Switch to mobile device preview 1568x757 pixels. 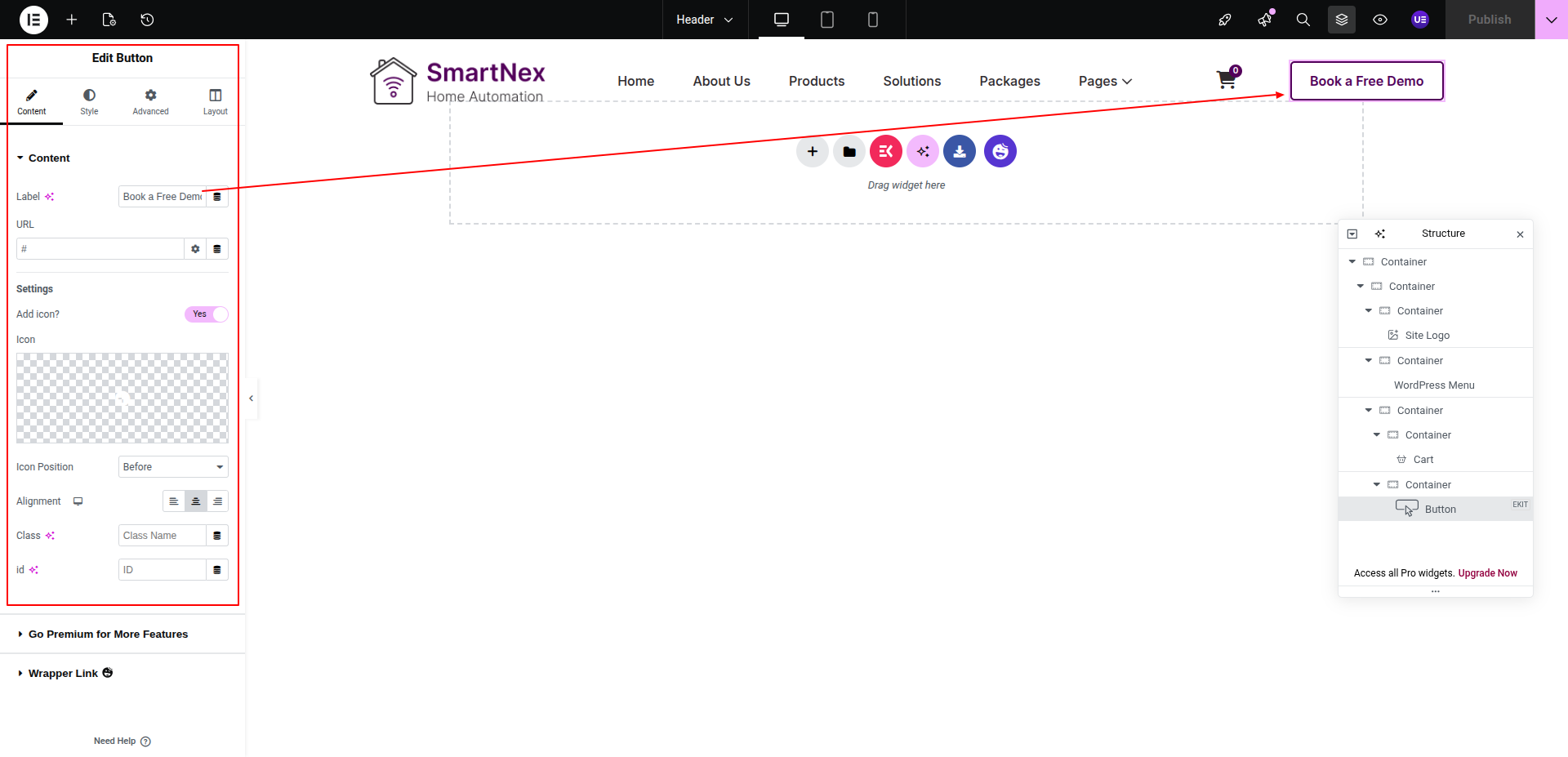pyautogui.click(x=872, y=20)
